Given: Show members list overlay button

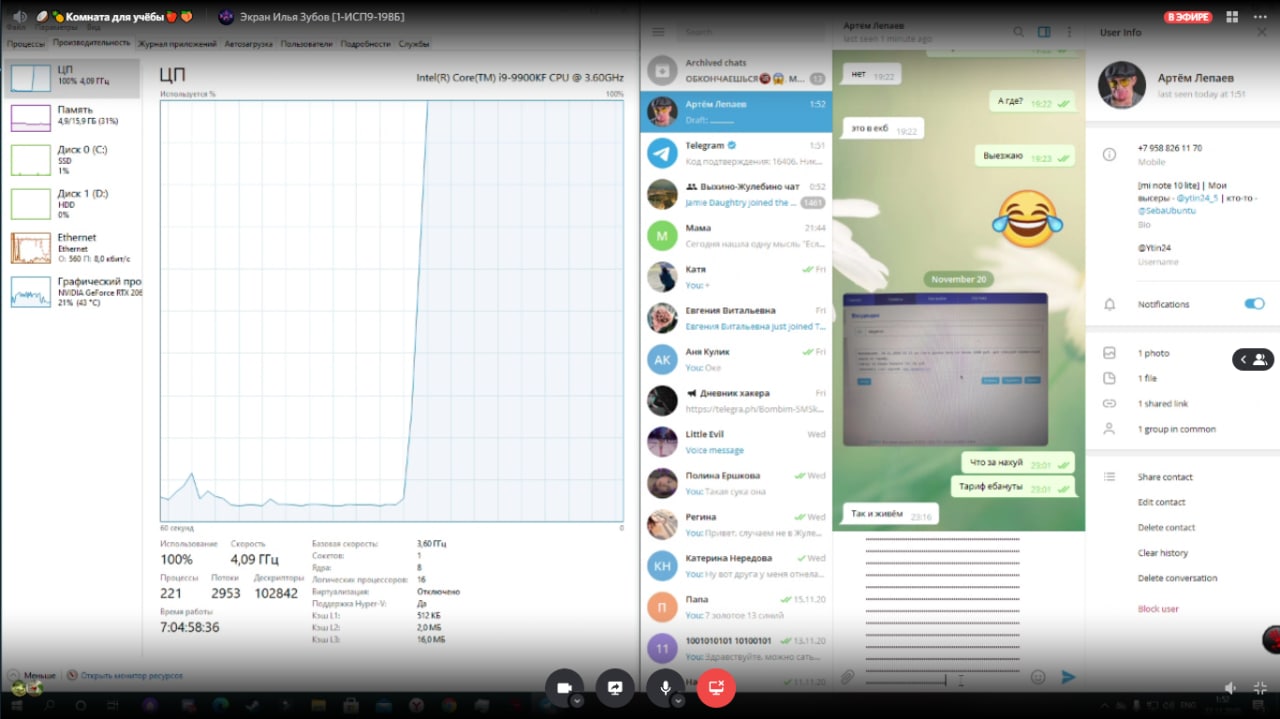Looking at the screenshot, I should coord(1253,359).
